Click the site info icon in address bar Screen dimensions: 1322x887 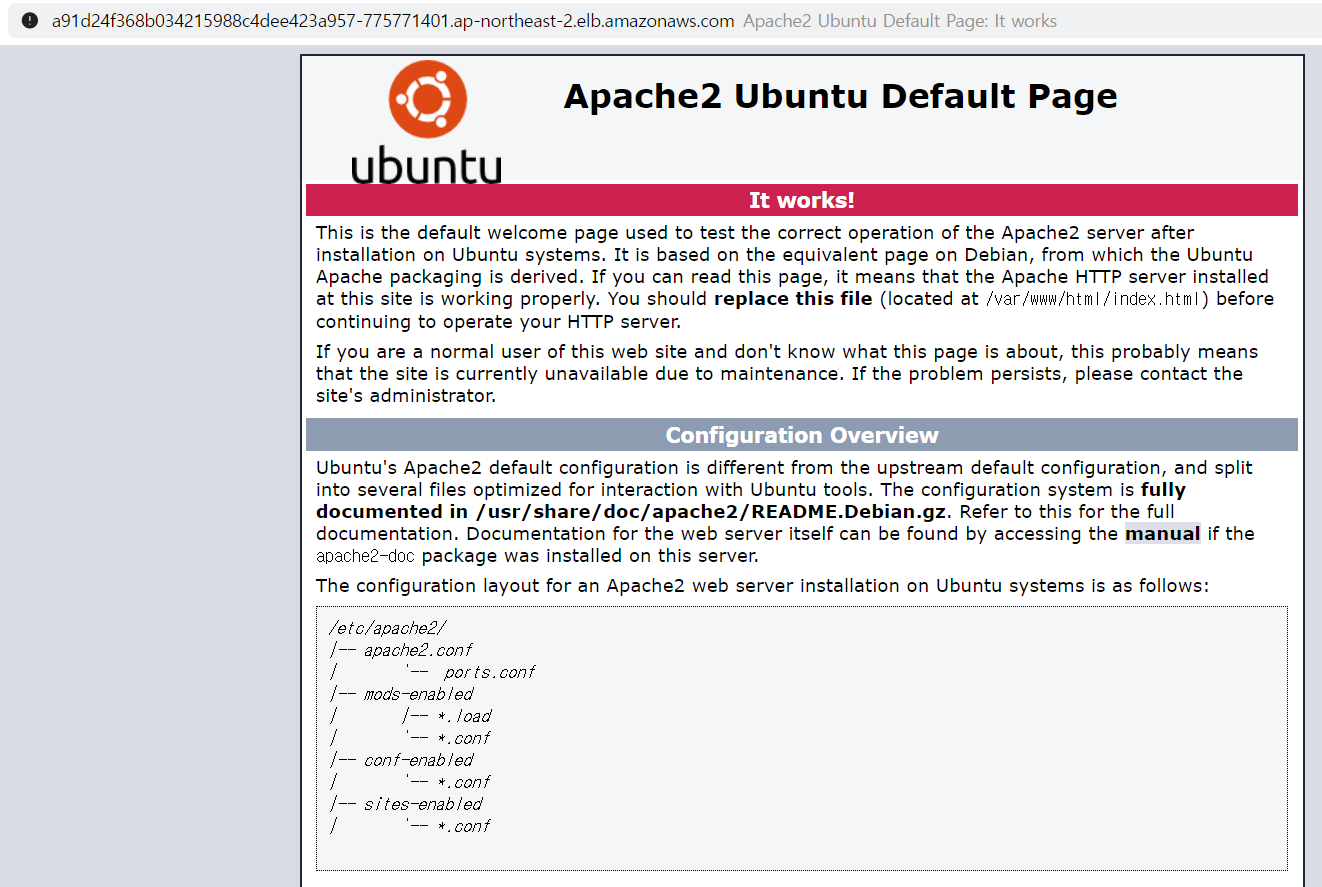click(x=30, y=21)
